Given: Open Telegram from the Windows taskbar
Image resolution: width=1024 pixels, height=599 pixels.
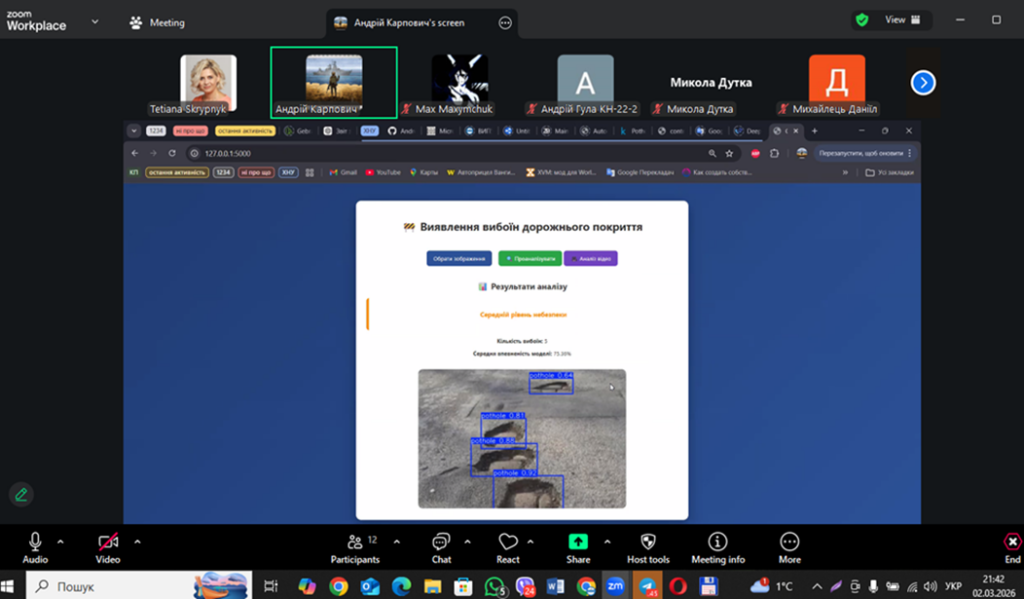Looking at the screenshot, I should [647, 585].
